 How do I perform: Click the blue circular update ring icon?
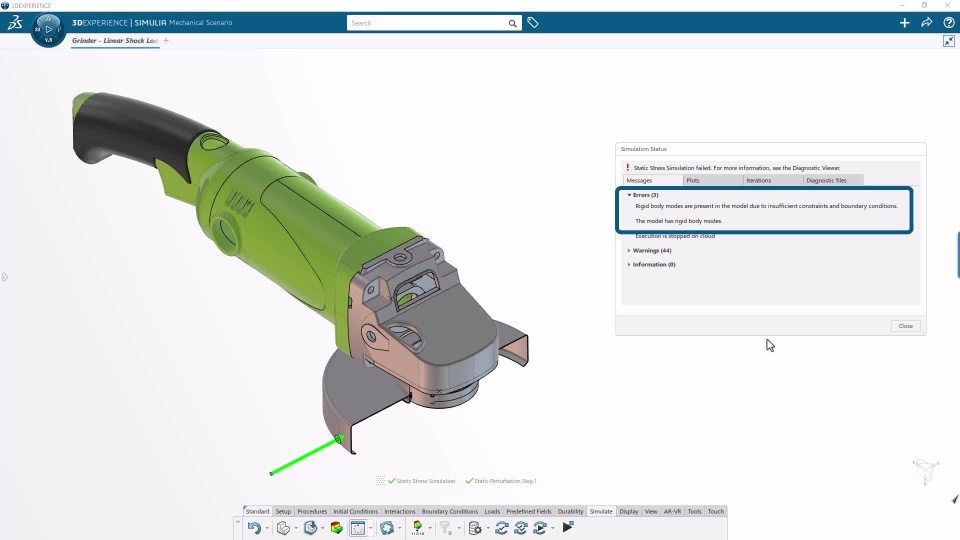click(387, 528)
